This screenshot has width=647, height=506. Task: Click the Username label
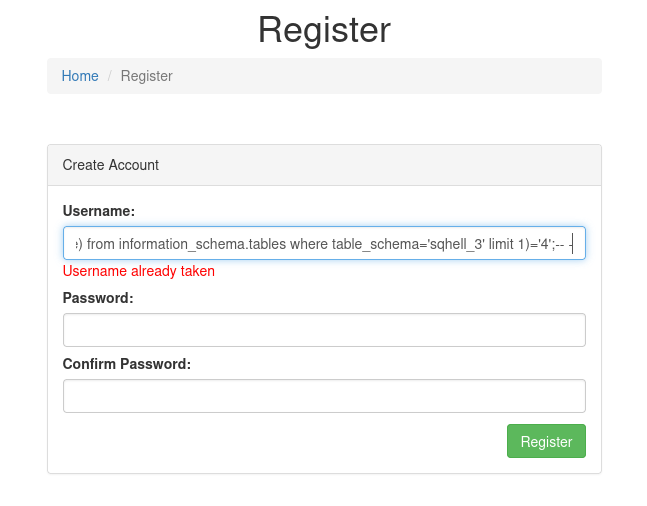click(99, 211)
